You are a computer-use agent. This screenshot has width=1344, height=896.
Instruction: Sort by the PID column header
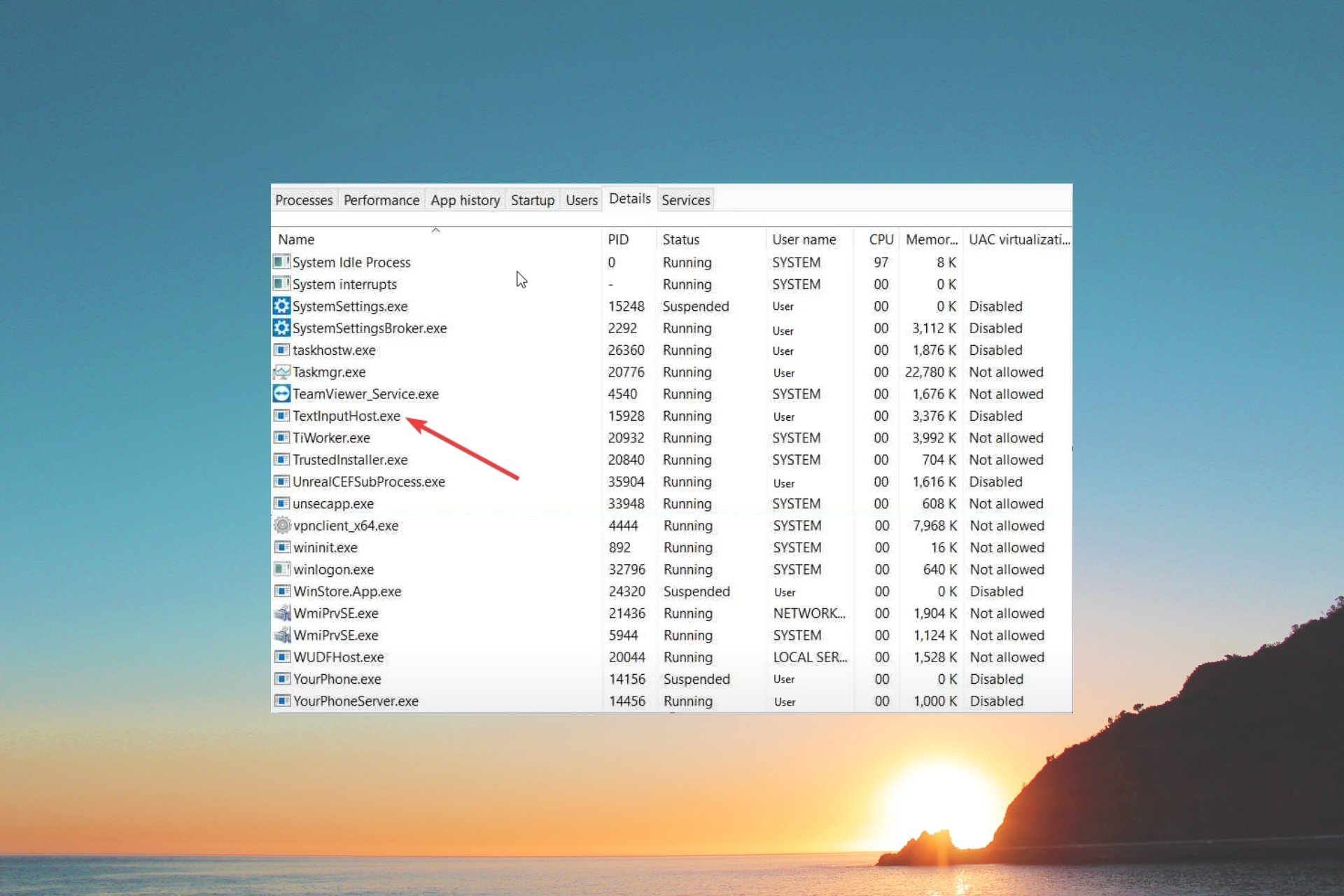629,239
